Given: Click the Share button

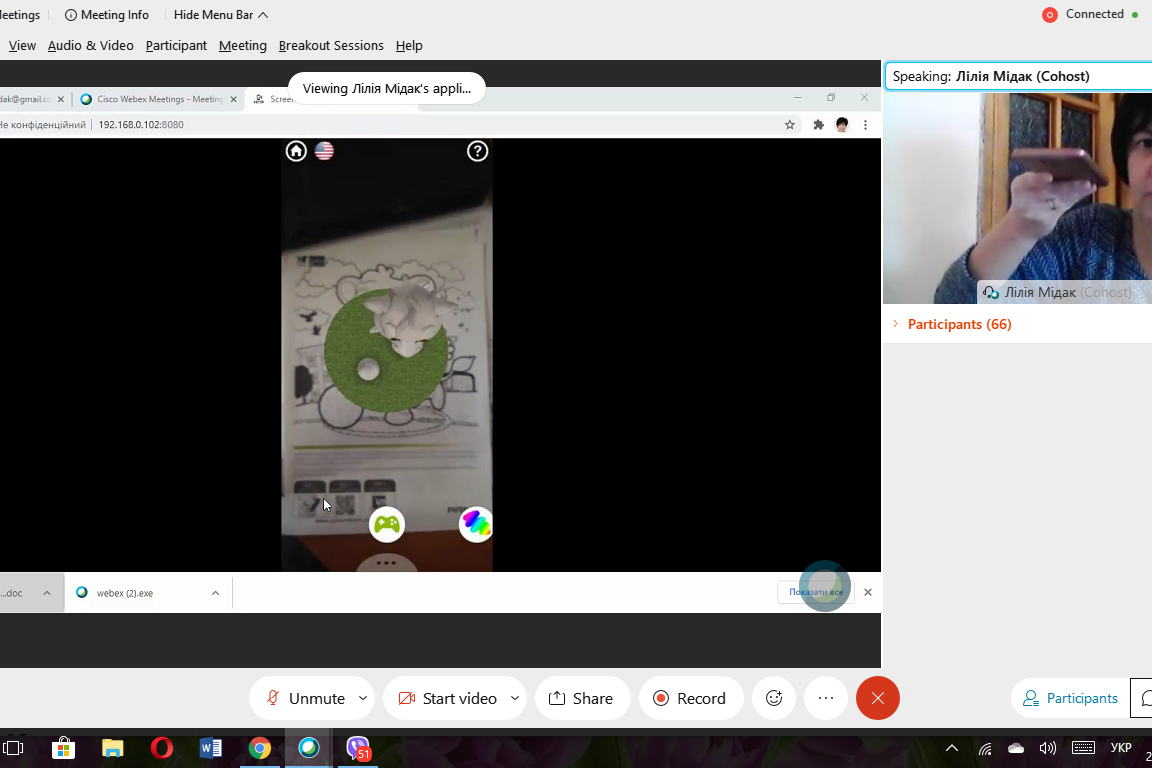Looking at the screenshot, I should [582, 698].
